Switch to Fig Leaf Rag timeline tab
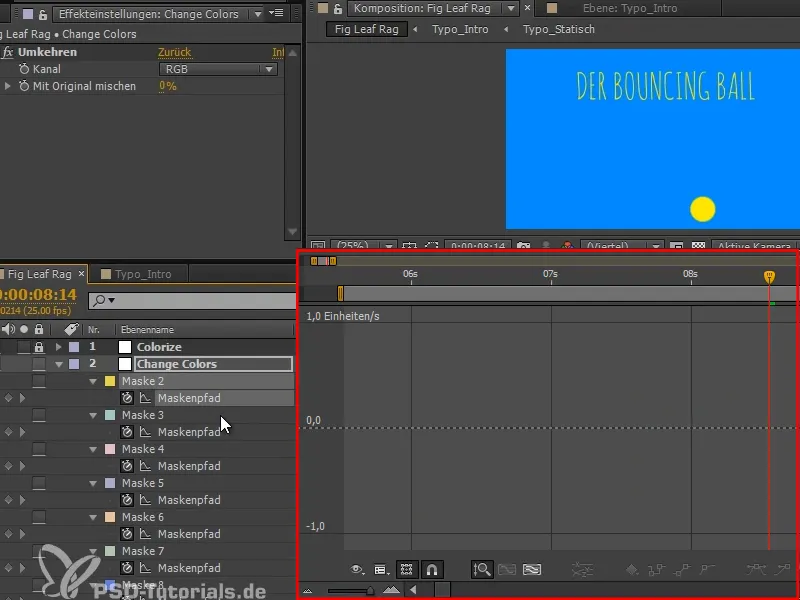The width and height of the screenshot is (800, 600). [39, 274]
